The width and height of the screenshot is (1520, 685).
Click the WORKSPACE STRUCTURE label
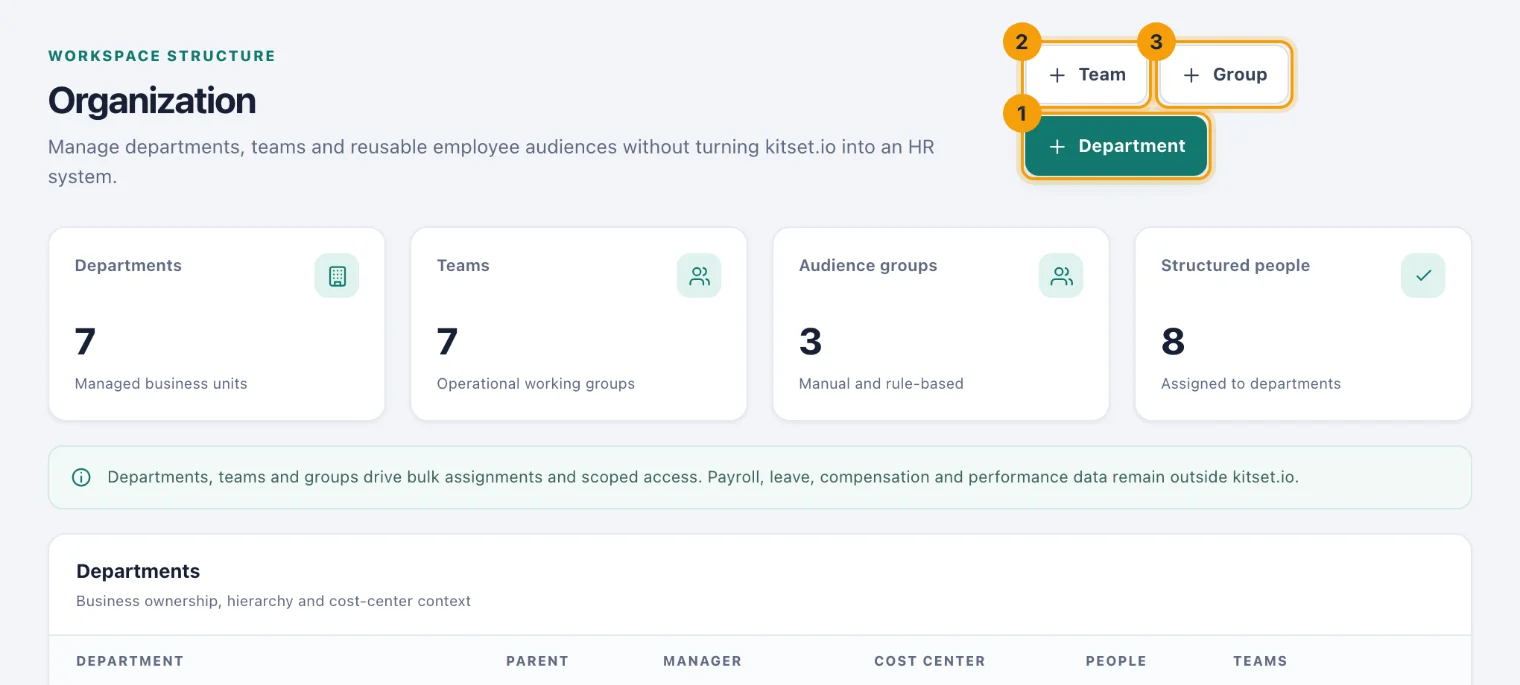(x=162, y=56)
